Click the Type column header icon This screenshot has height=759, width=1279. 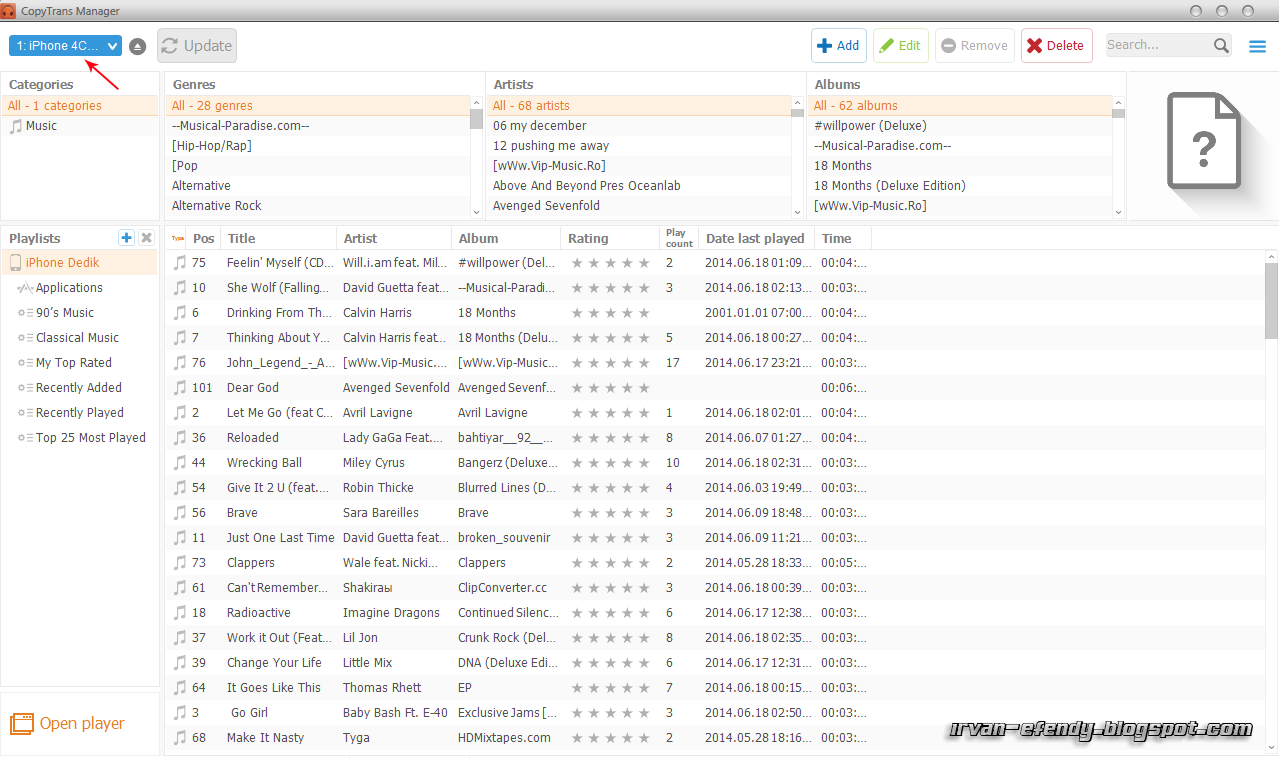(178, 238)
